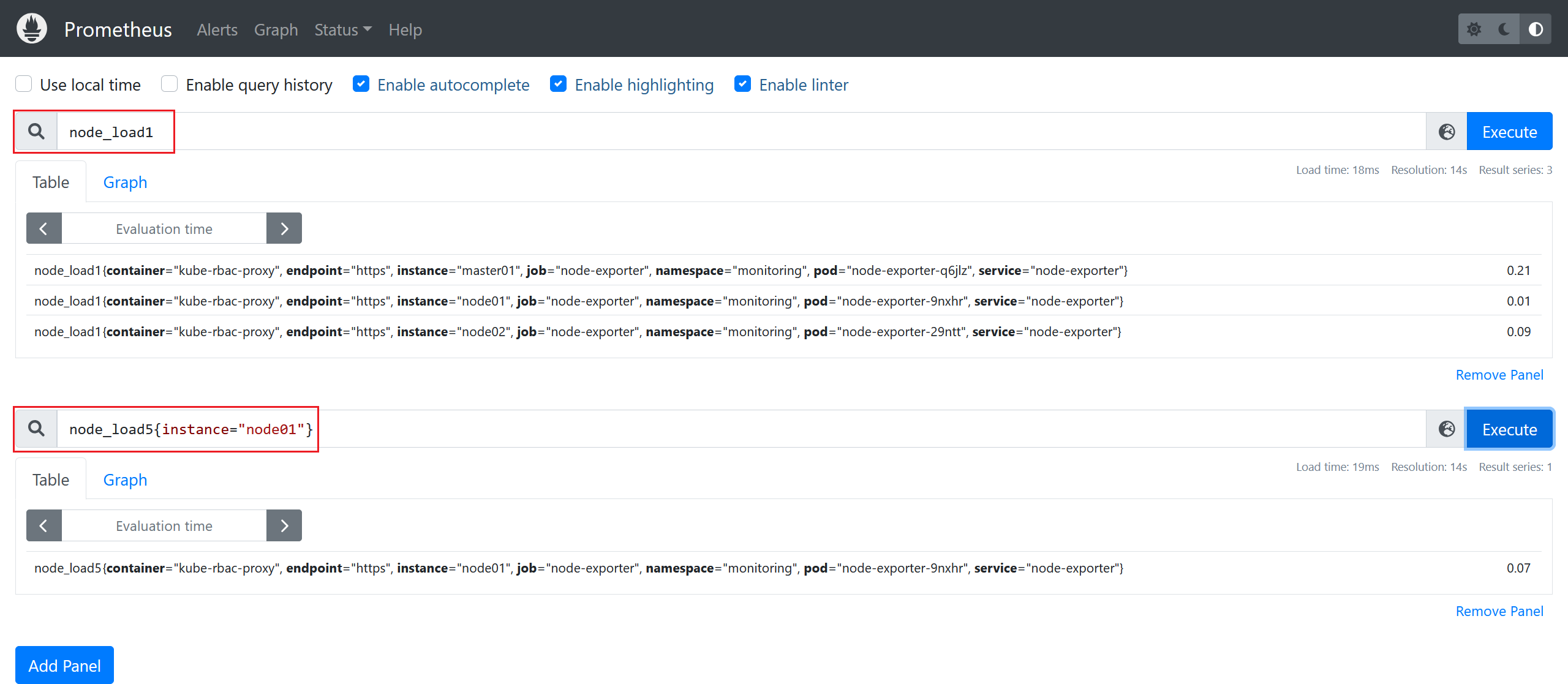1568x684 pixels.
Task: Expand the Status dropdown menu
Action: point(343,29)
